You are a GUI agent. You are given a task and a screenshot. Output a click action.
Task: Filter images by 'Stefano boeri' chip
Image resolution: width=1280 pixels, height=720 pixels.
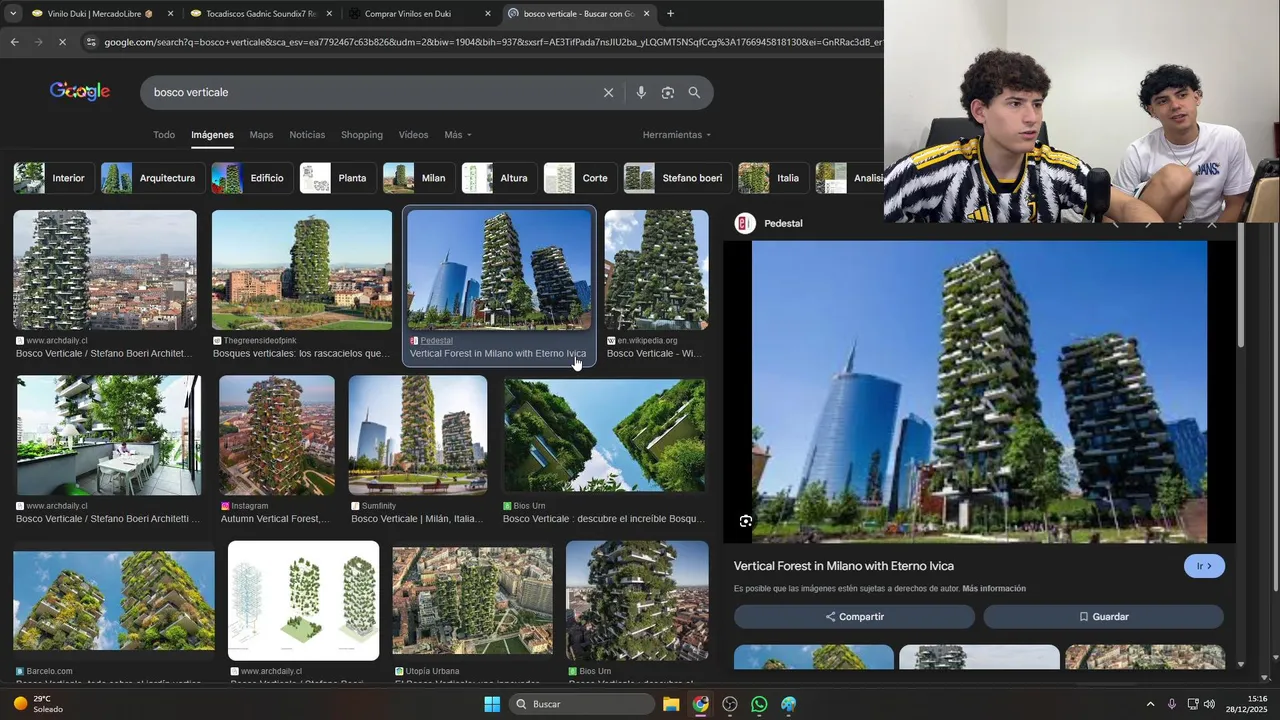[678, 178]
